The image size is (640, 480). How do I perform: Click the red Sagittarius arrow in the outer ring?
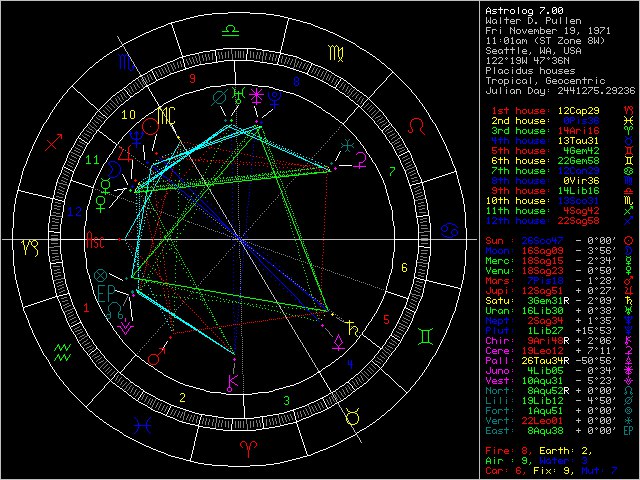[x=54, y=142]
